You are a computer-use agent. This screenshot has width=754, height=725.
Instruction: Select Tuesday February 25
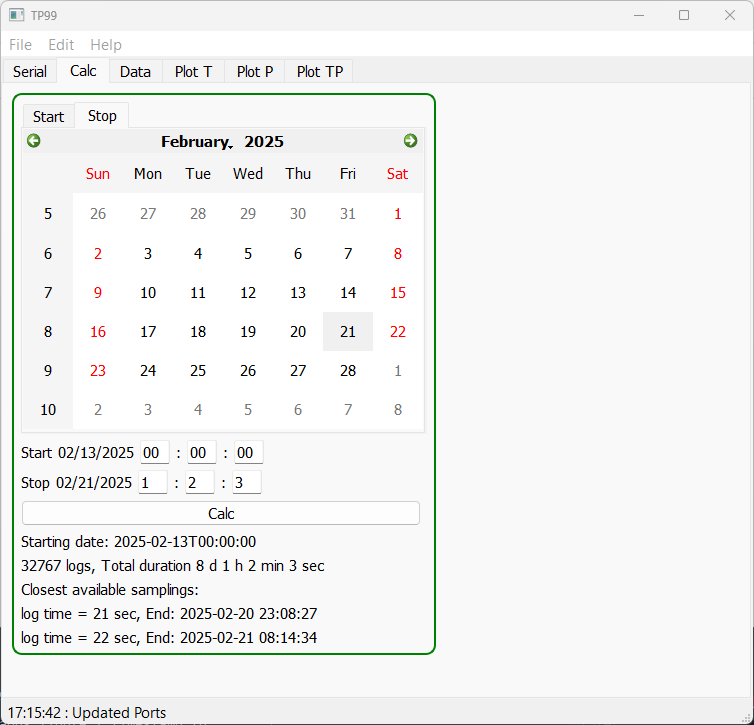point(198,370)
